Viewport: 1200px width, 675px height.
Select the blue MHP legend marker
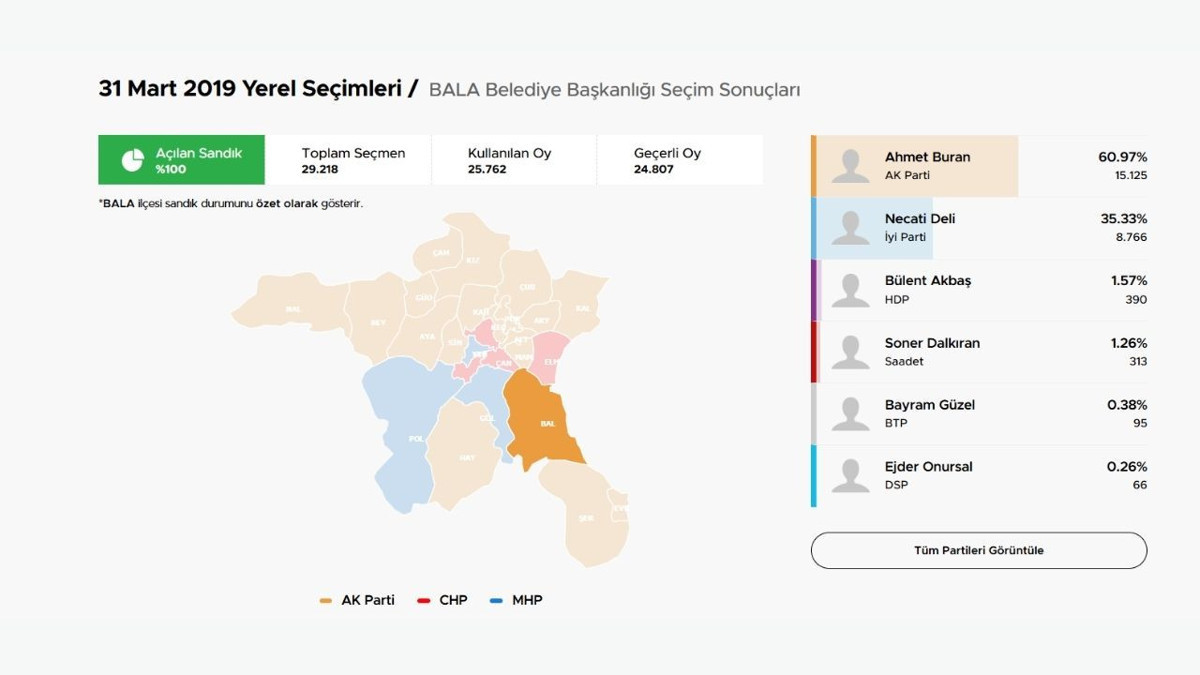point(496,601)
